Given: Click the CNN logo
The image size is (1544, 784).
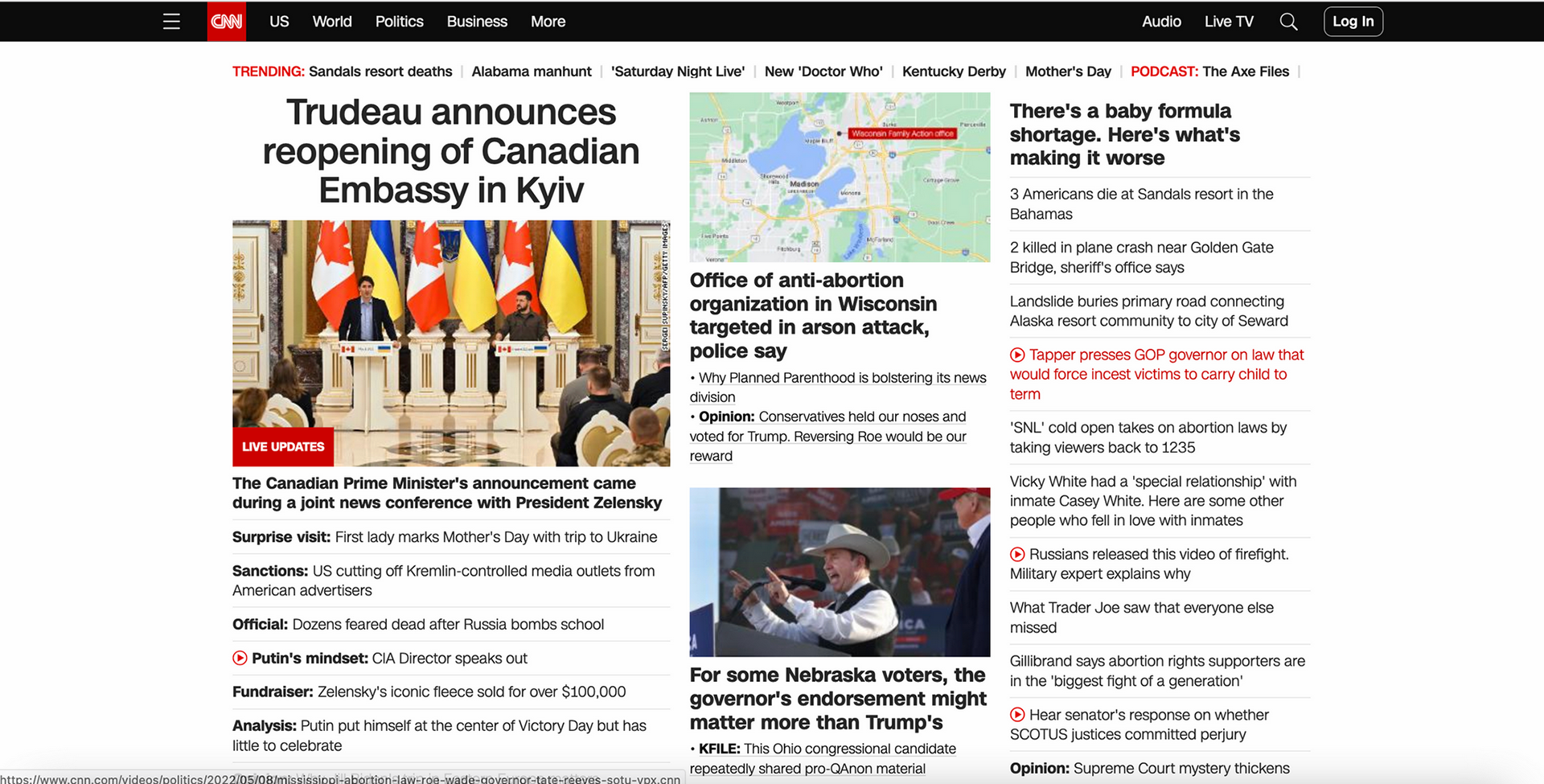Looking at the screenshot, I should [x=226, y=22].
